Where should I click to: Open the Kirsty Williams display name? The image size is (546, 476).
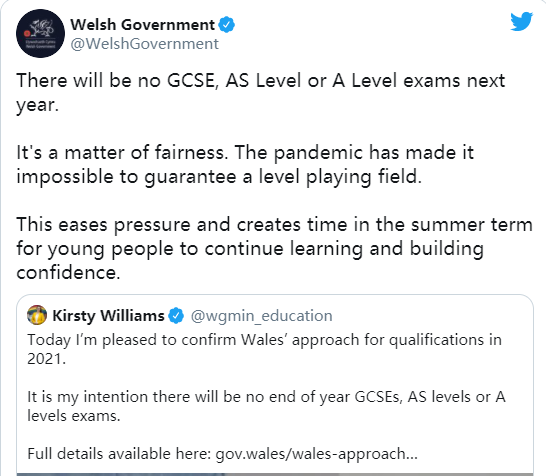[x=108, y=316]
